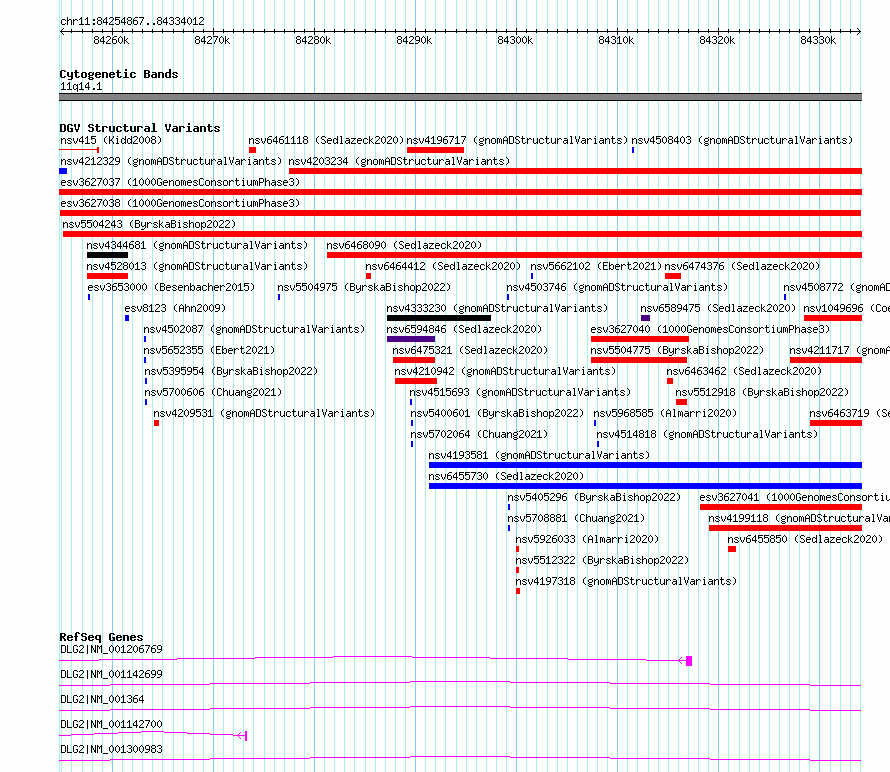
Task: Click nsv5400601 (ByrskaBishop2022) label
Action: click(497, 413)
